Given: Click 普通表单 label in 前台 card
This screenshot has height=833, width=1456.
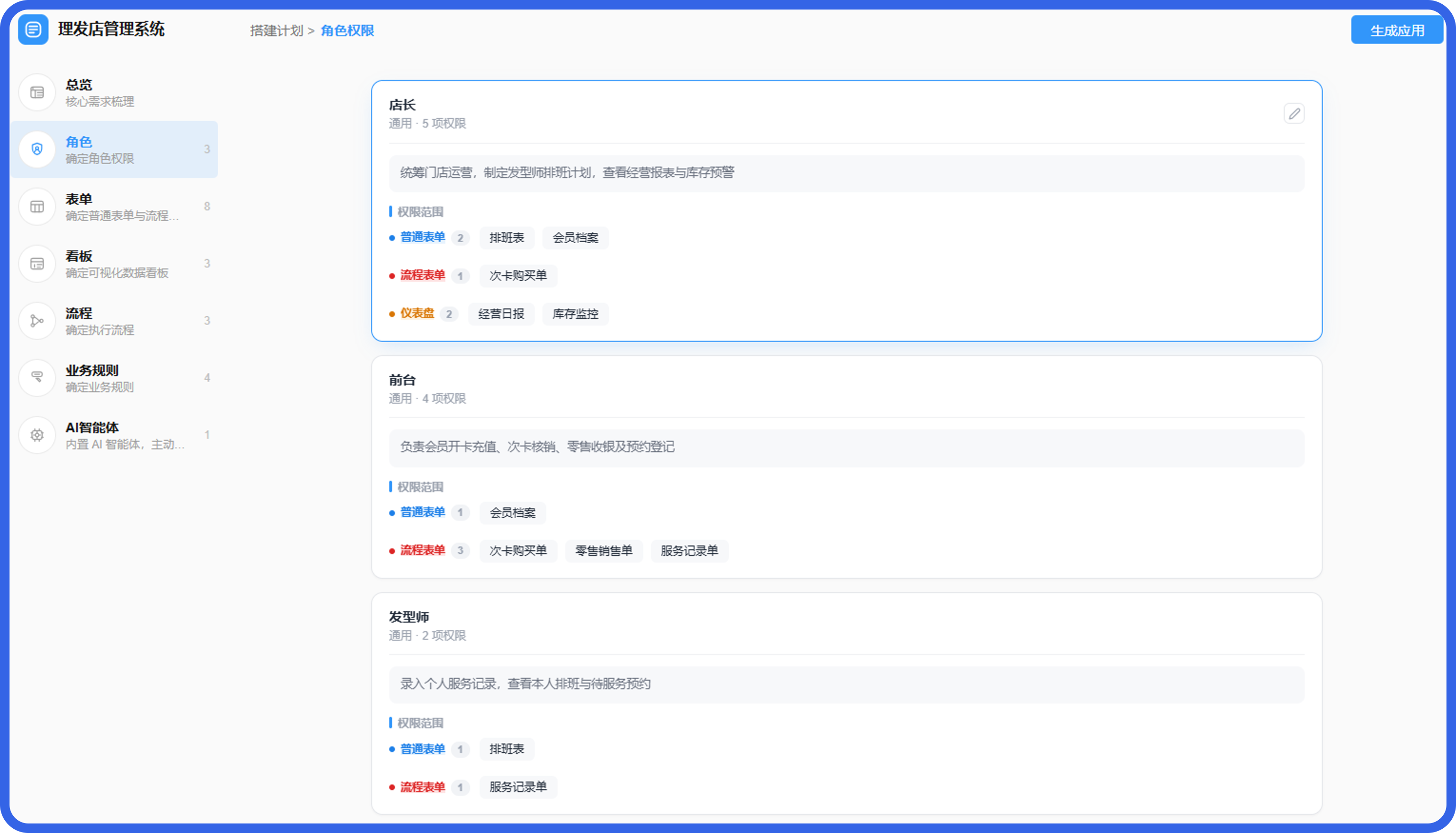Looking at the screenshot, I should tap(423, 513).
